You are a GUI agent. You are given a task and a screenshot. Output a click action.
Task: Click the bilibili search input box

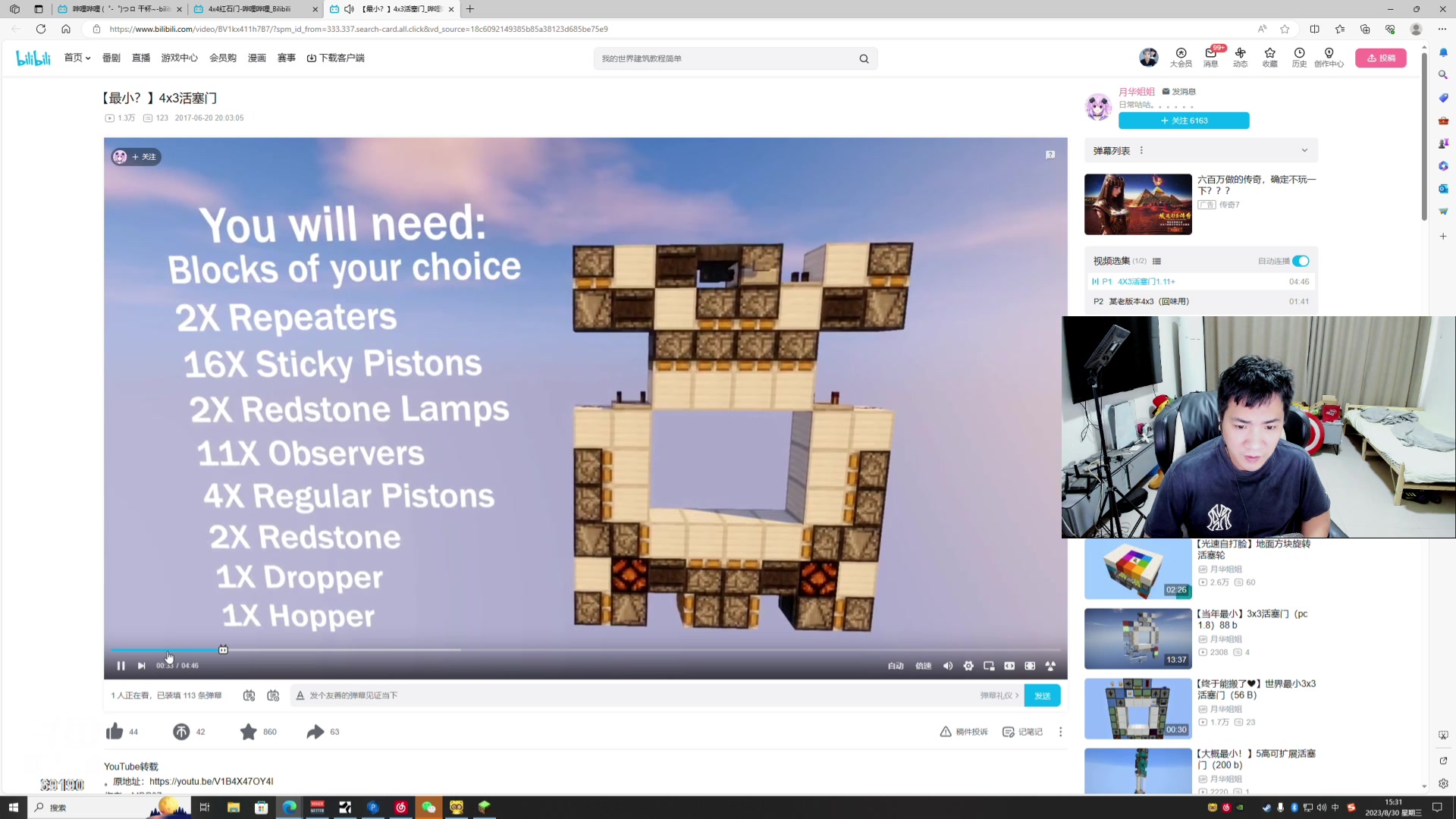coord(724,58)
